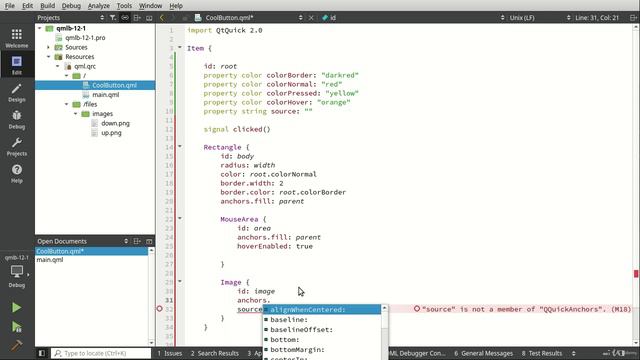Open the Tools menu
640x360 pixels.
point(124,6)
